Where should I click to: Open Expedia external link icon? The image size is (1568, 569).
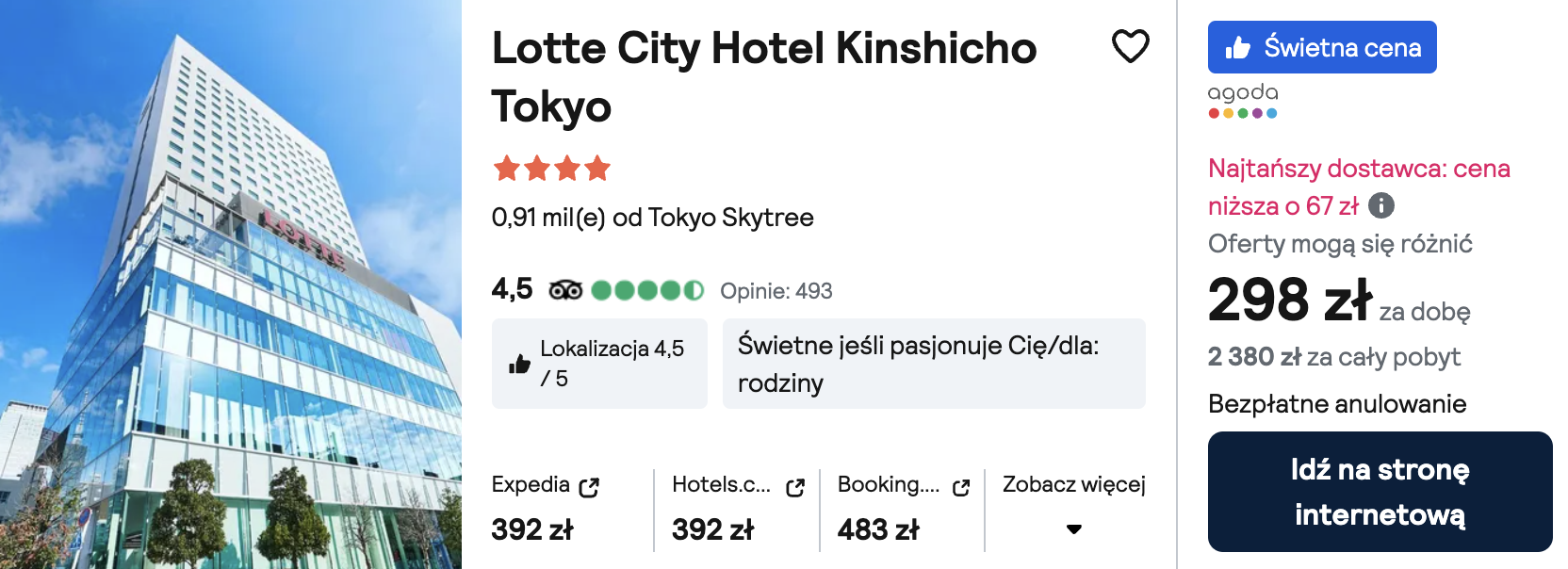tap(589, 487)
